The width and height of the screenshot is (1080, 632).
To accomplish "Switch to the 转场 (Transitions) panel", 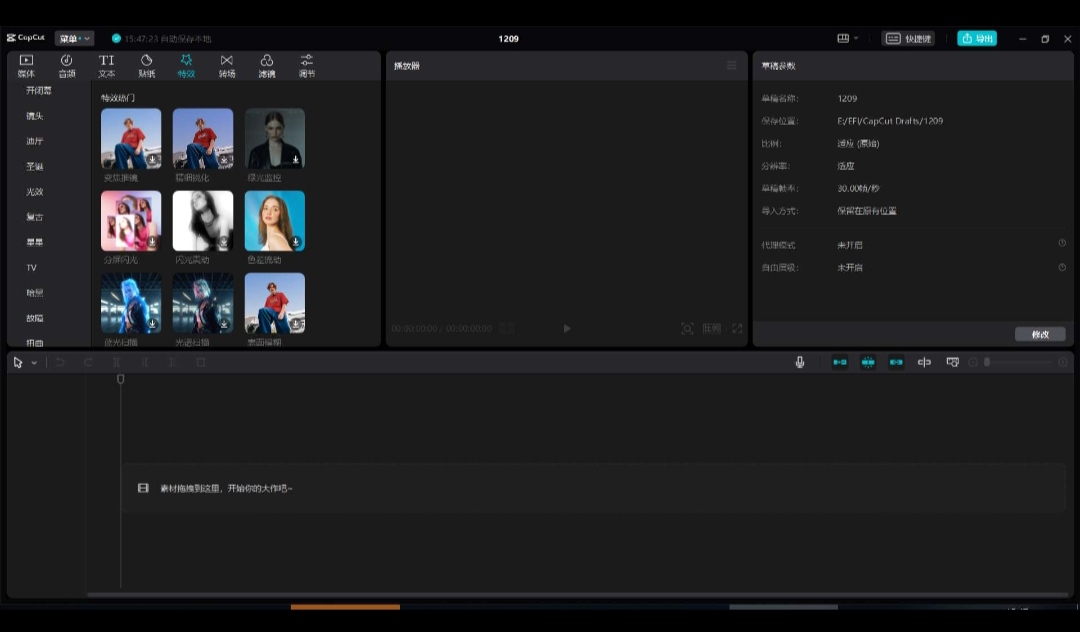I will [x=227, y=66].
